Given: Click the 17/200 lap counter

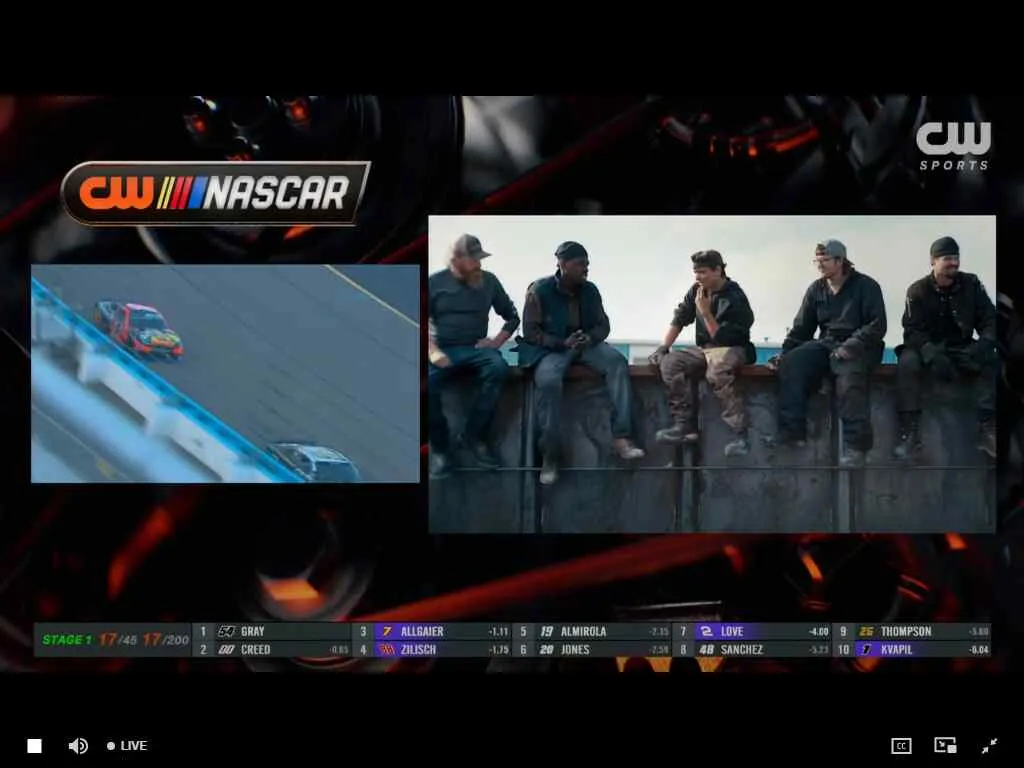Looking at the screenshot, I should [x=166, y=640].
